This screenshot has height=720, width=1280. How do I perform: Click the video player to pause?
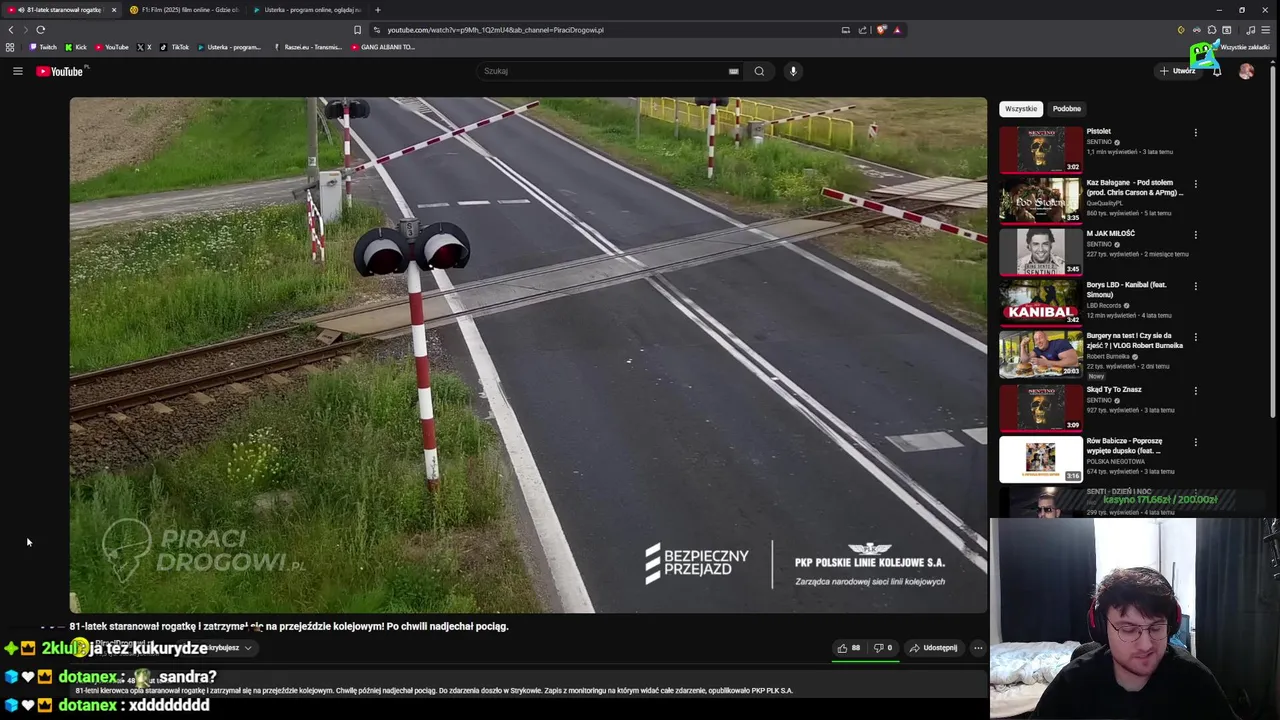pos(528,354)
